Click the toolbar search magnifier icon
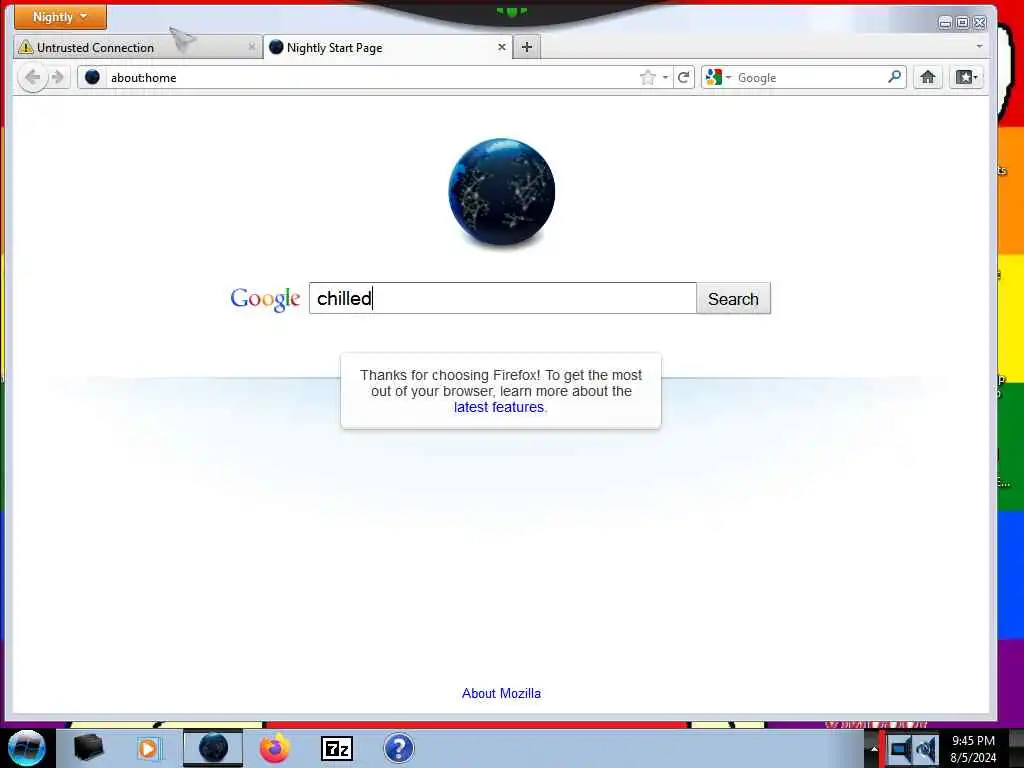Screen dimensions: 1024x768 (x=895, y=78)
